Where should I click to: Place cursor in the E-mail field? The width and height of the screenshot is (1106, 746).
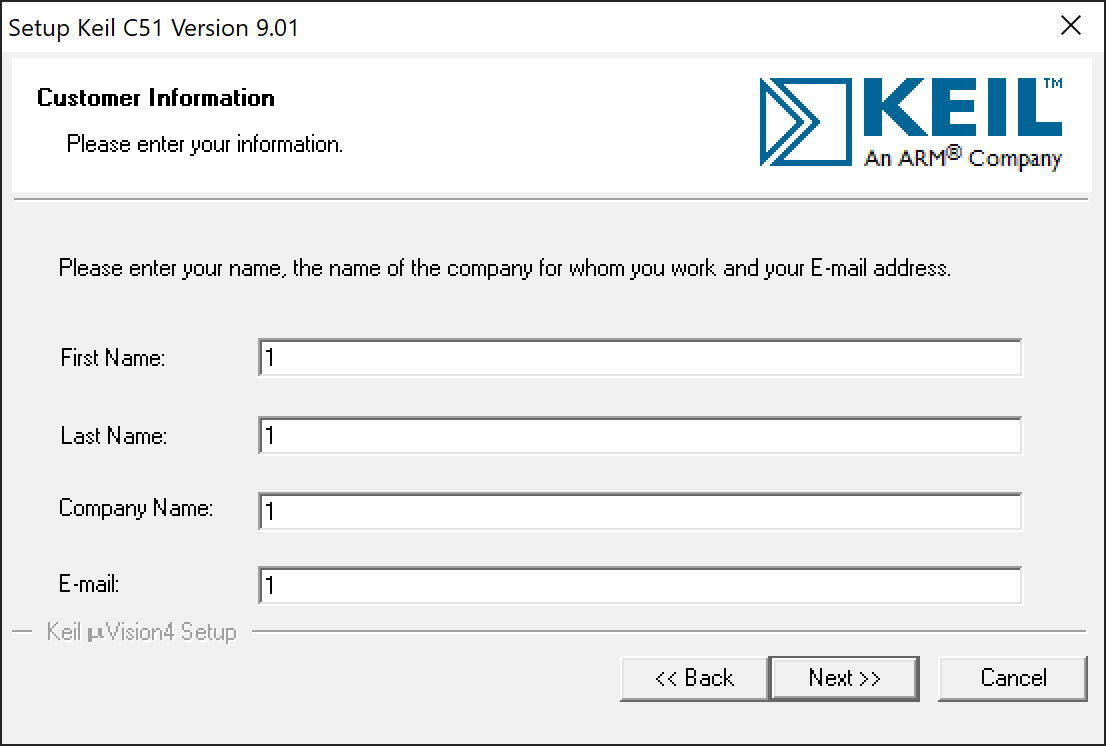(x=640, y=585)
